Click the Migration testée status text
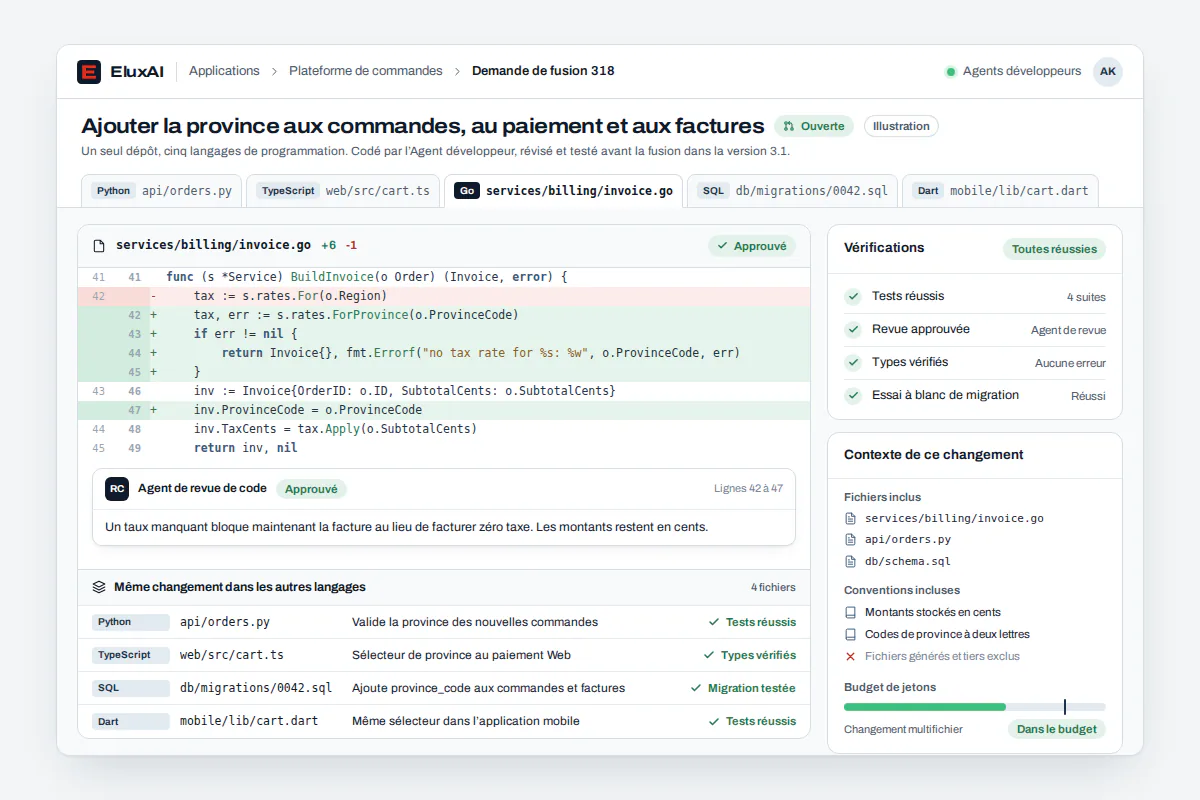Viewport: 1200px width, 800px height. coord(752,688)
